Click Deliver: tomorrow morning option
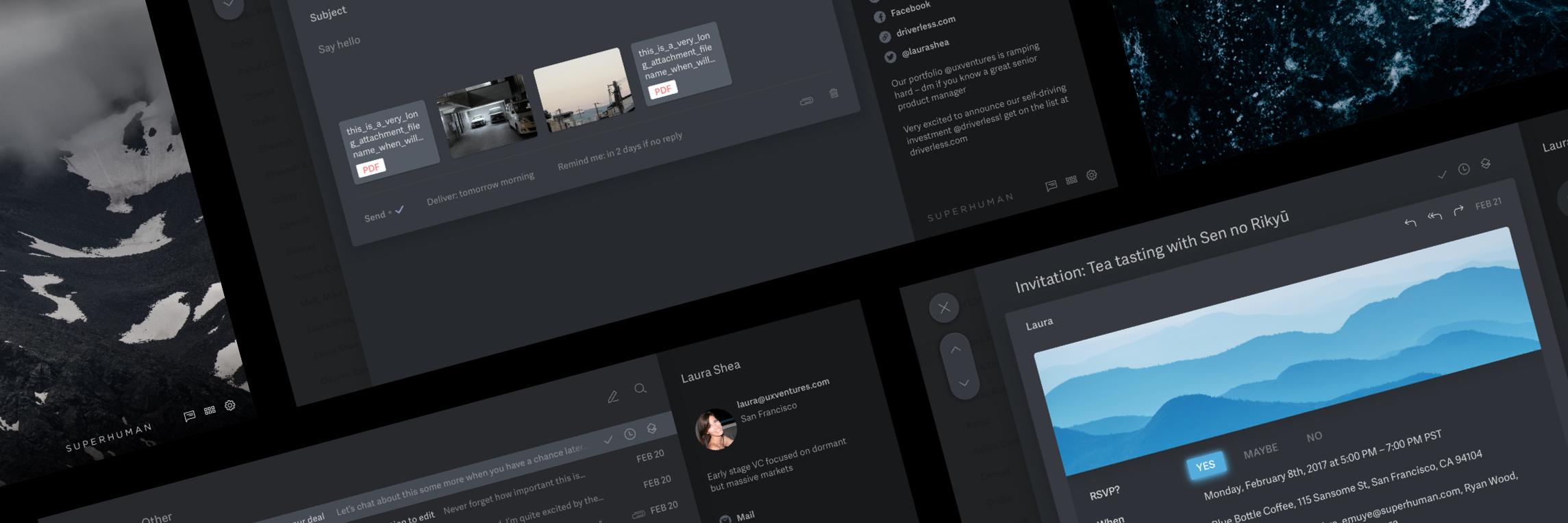Screen dimensions: 1568x523 point(480,188)
